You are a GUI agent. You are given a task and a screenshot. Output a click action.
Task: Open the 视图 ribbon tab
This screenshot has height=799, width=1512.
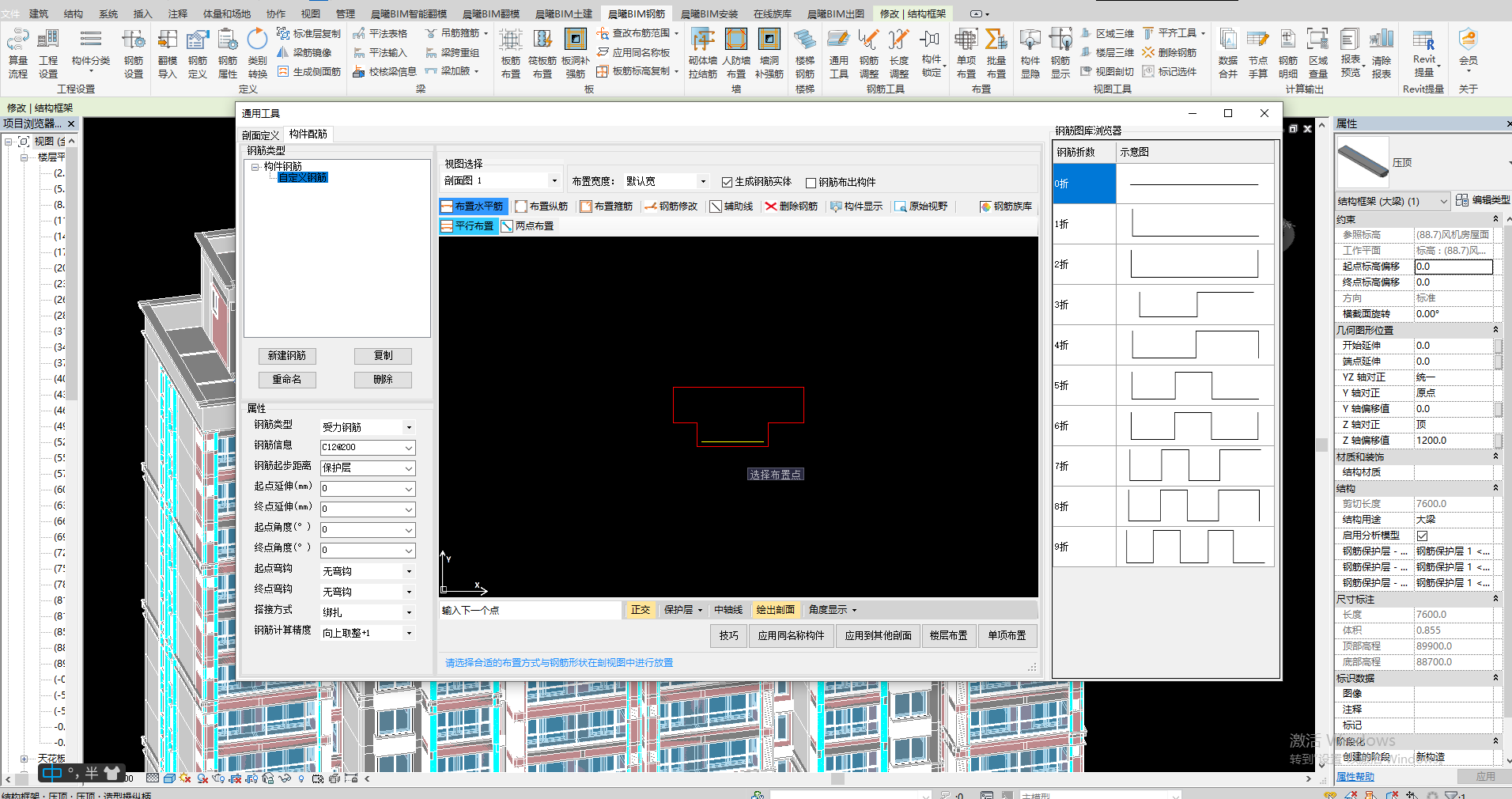point(310,13)
